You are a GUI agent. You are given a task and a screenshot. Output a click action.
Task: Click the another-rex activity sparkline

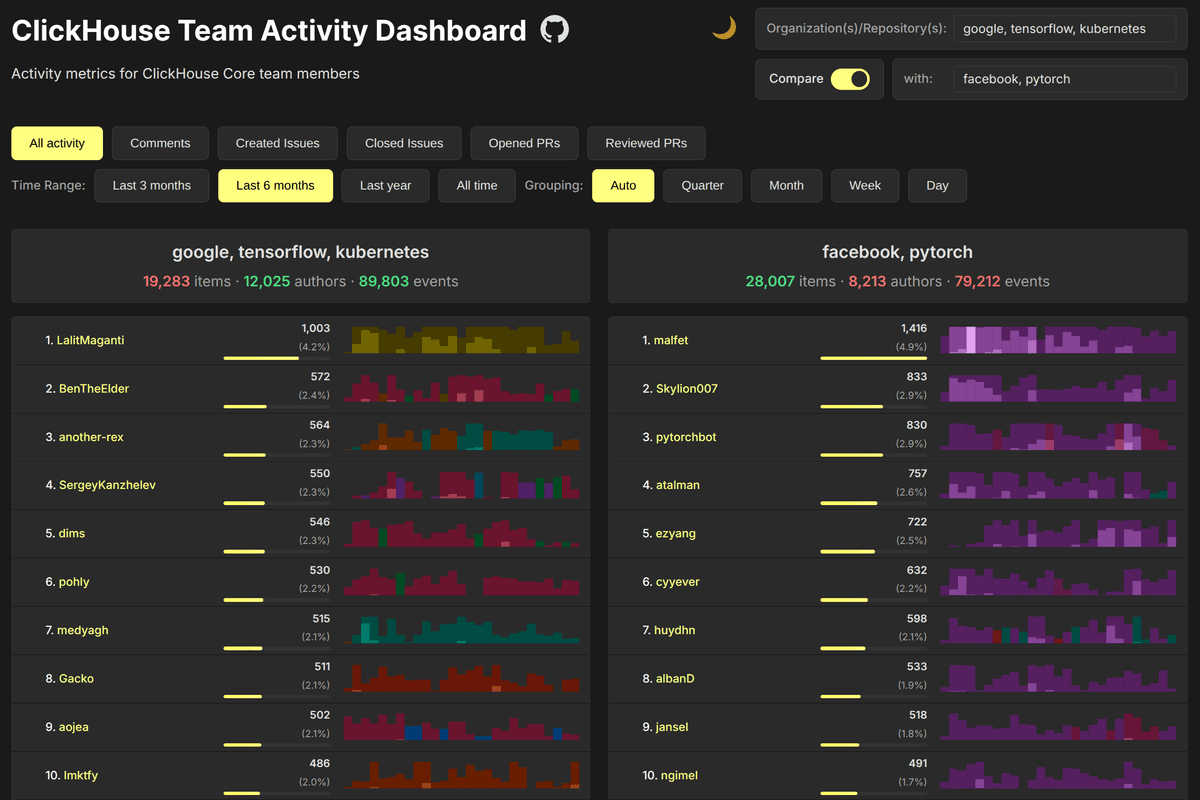pyautogui.click(x=462, y=436)
